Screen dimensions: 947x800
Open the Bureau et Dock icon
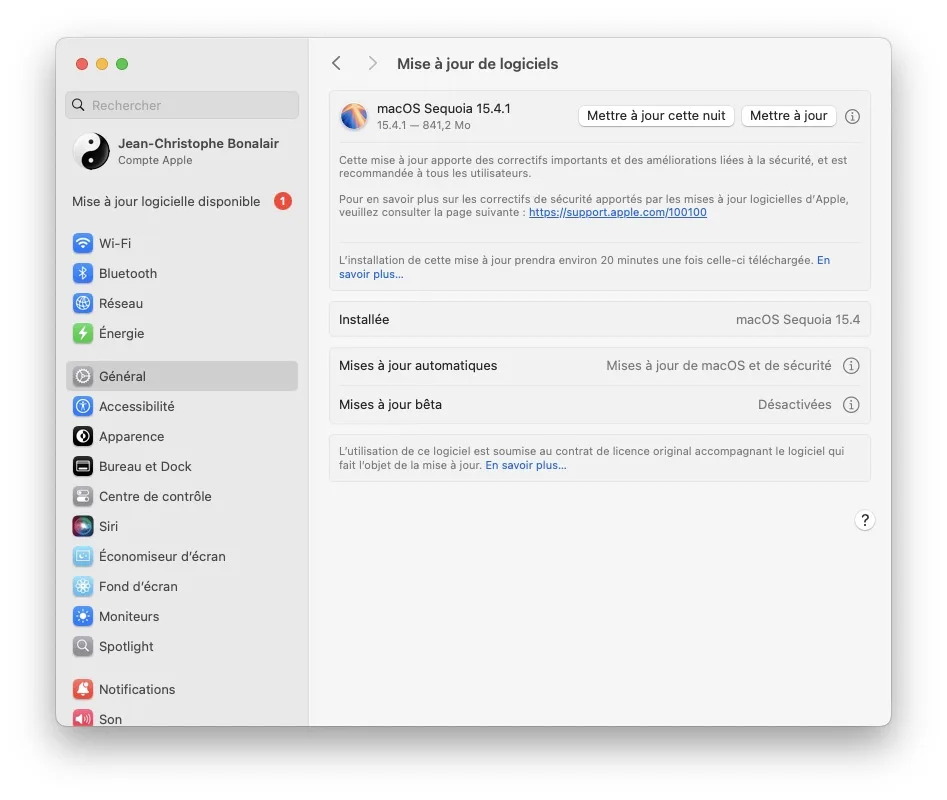(83, 466)
